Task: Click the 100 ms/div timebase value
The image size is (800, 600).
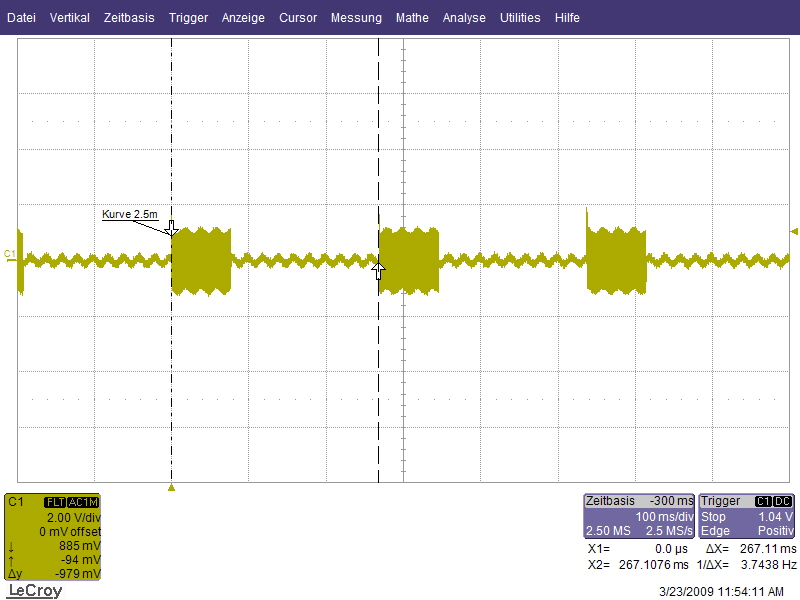Action: tap(664, 517)
